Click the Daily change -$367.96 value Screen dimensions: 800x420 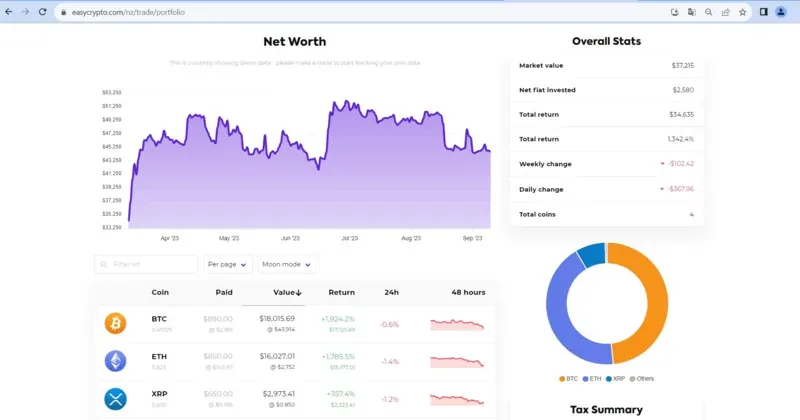[681, 189]
